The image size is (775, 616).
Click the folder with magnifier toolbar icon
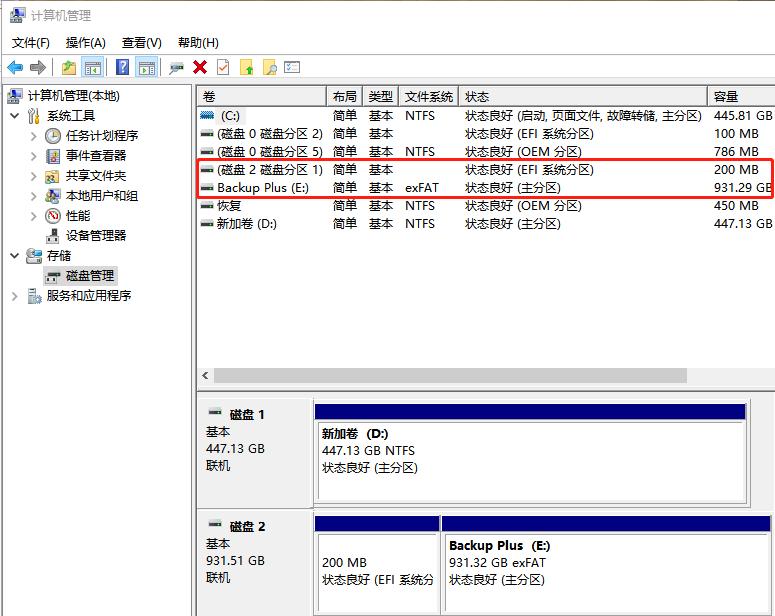point(269,67)
